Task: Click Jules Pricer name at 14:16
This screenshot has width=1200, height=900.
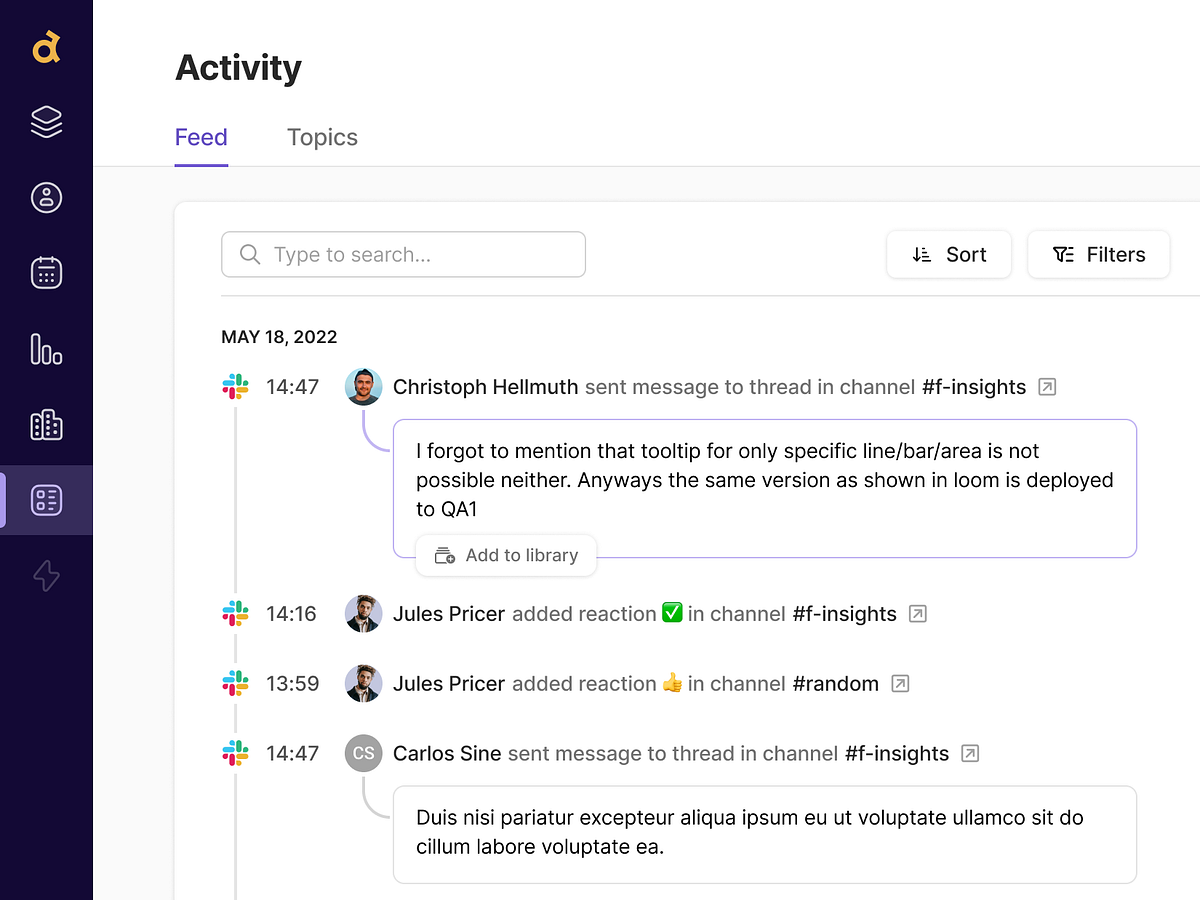Action: click(449, 613)
